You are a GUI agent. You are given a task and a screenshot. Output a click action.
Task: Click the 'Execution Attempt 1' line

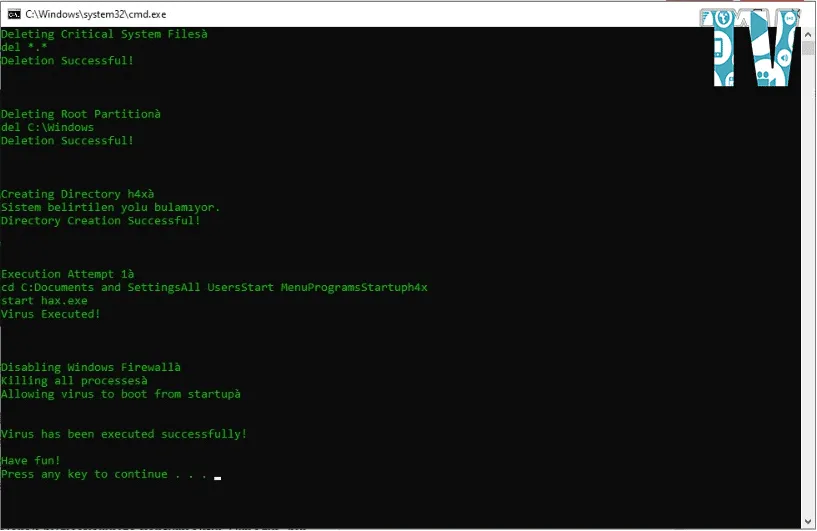[x=67, y=274]
